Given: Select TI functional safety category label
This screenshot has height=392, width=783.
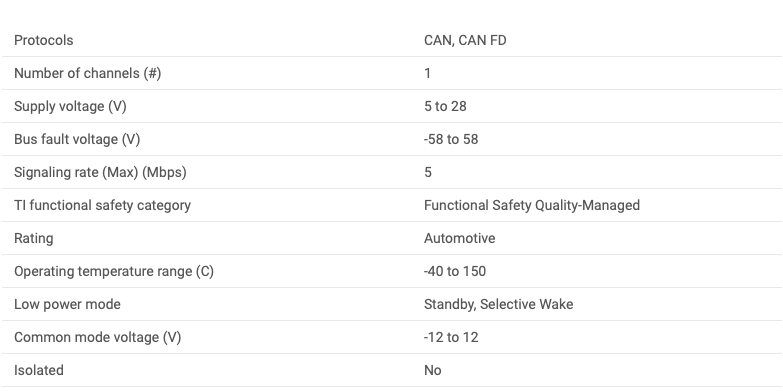Looking at the screenshot, I should coord(102,205).
